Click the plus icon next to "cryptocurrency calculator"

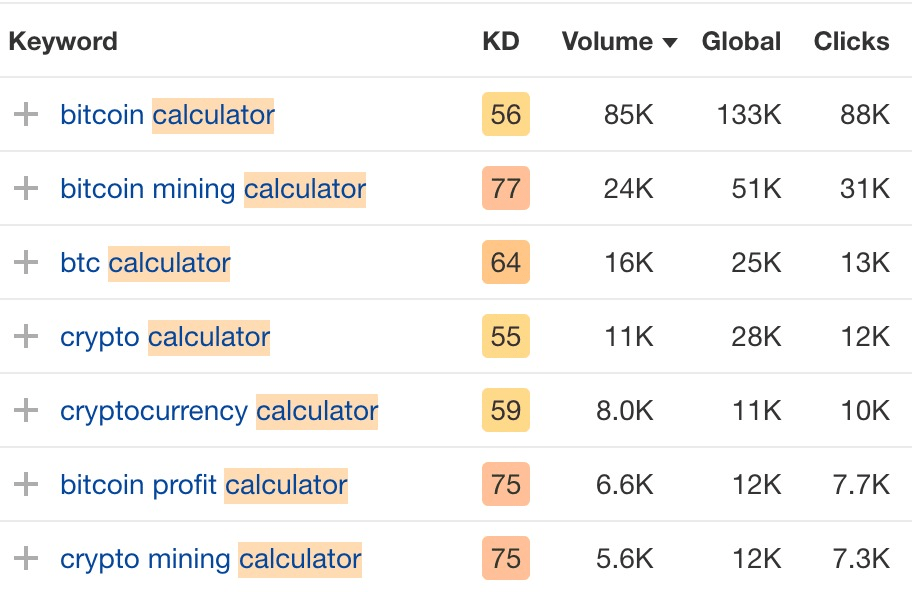point(25,410)
